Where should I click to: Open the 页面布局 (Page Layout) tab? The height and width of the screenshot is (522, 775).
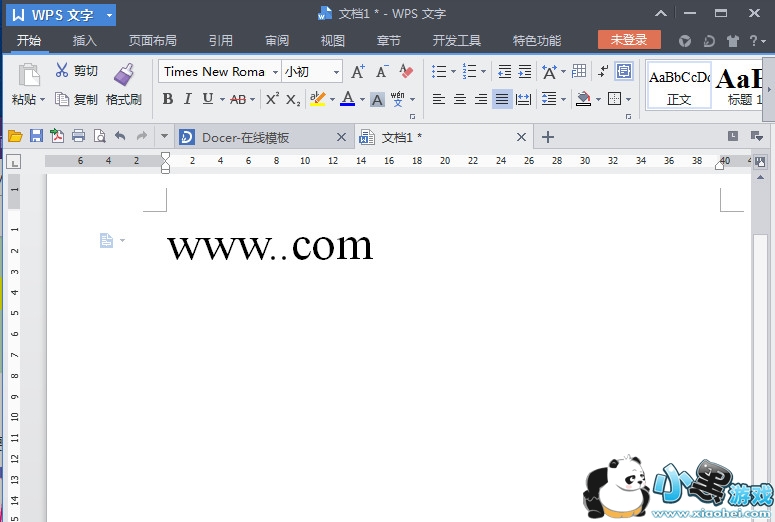(x=153, y=41)
